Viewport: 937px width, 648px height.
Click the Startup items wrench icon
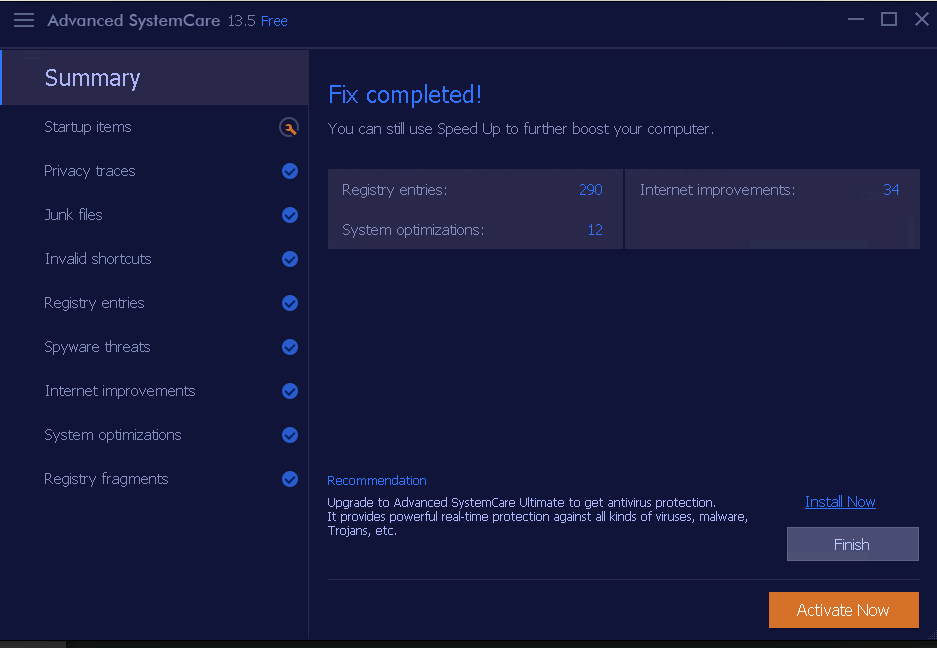pyautogui.click(x=289, y=127)
